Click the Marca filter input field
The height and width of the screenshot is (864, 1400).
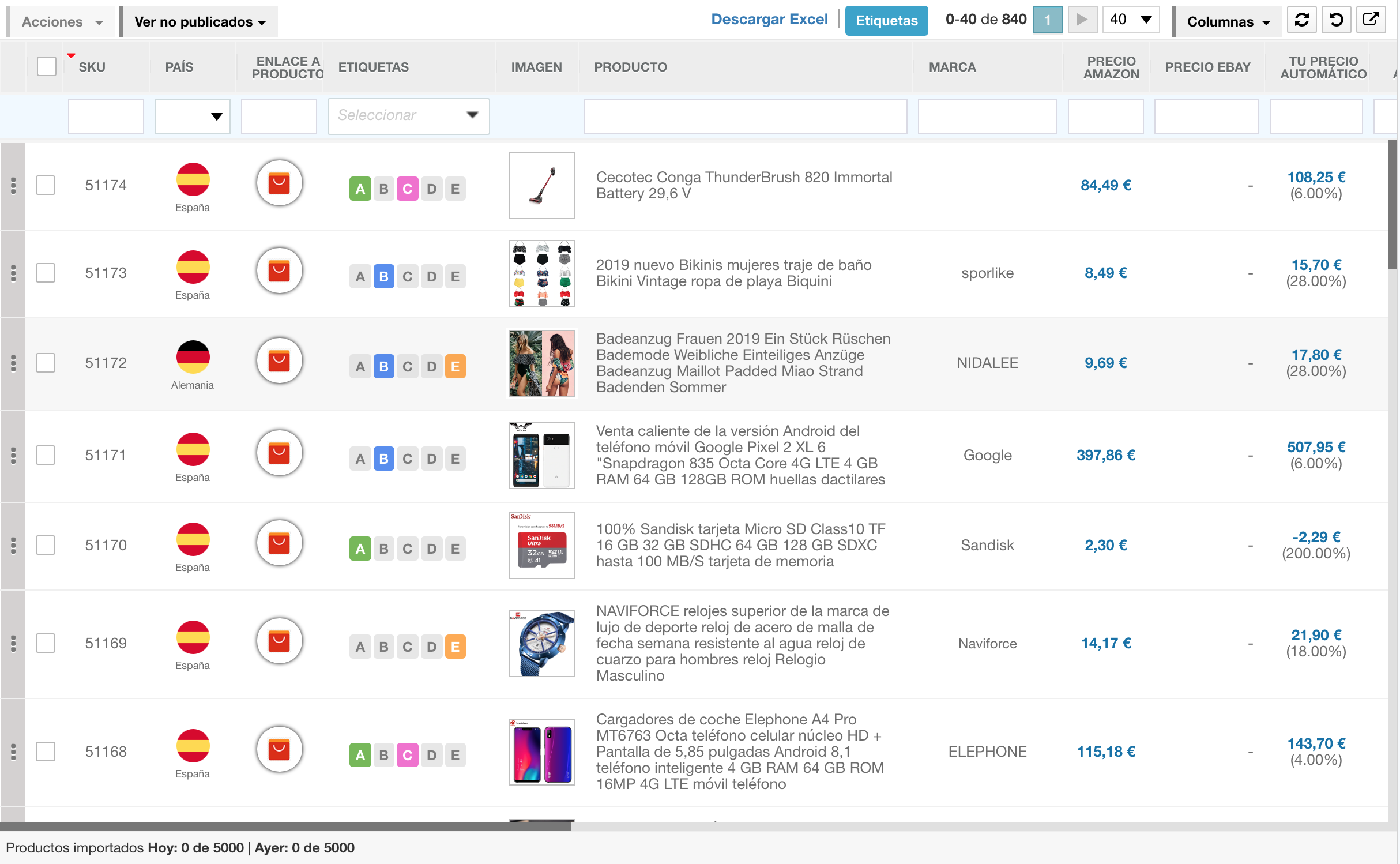(x=987, y=117)
